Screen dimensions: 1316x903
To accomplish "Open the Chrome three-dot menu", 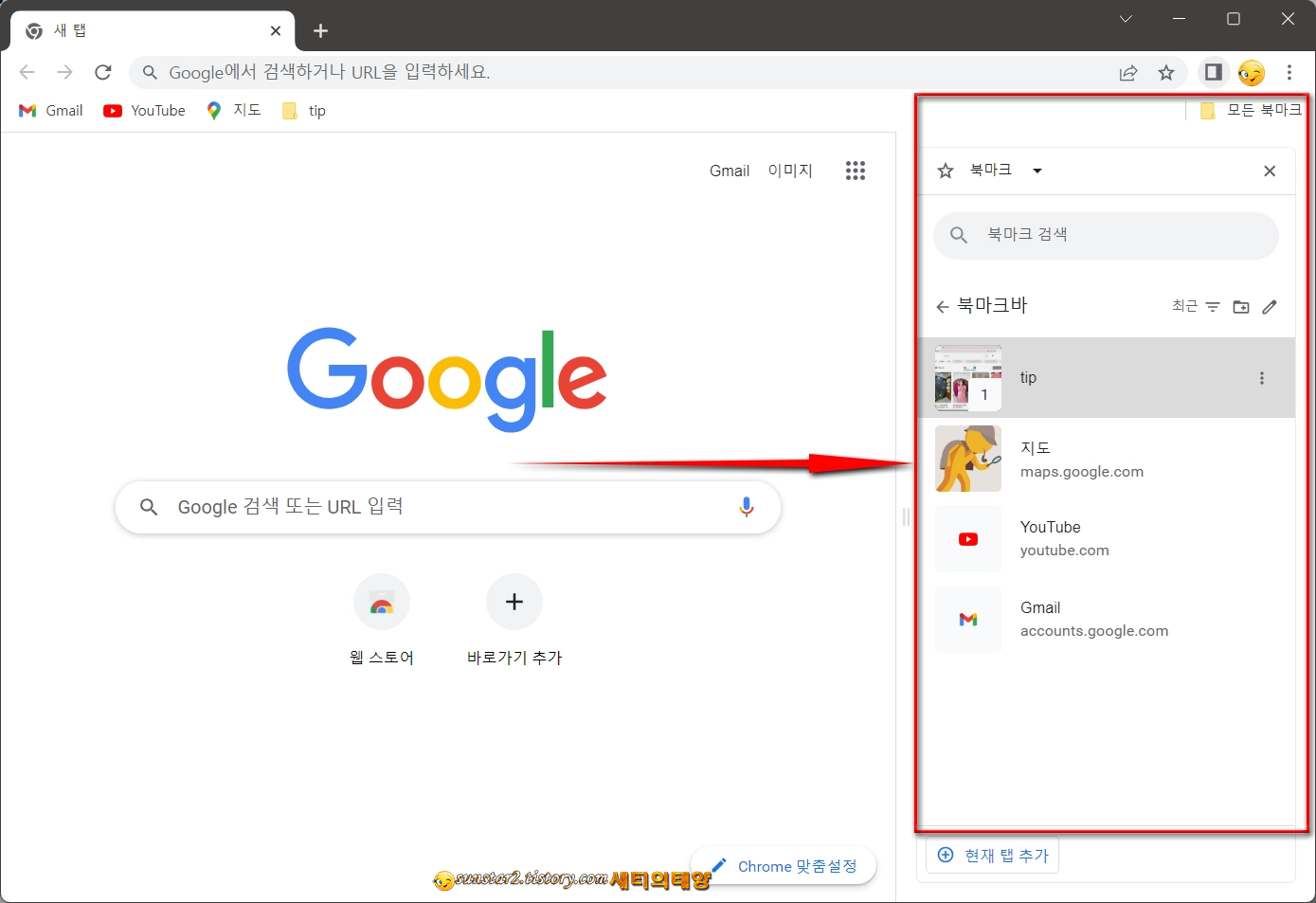I will tap(1289, 72).
